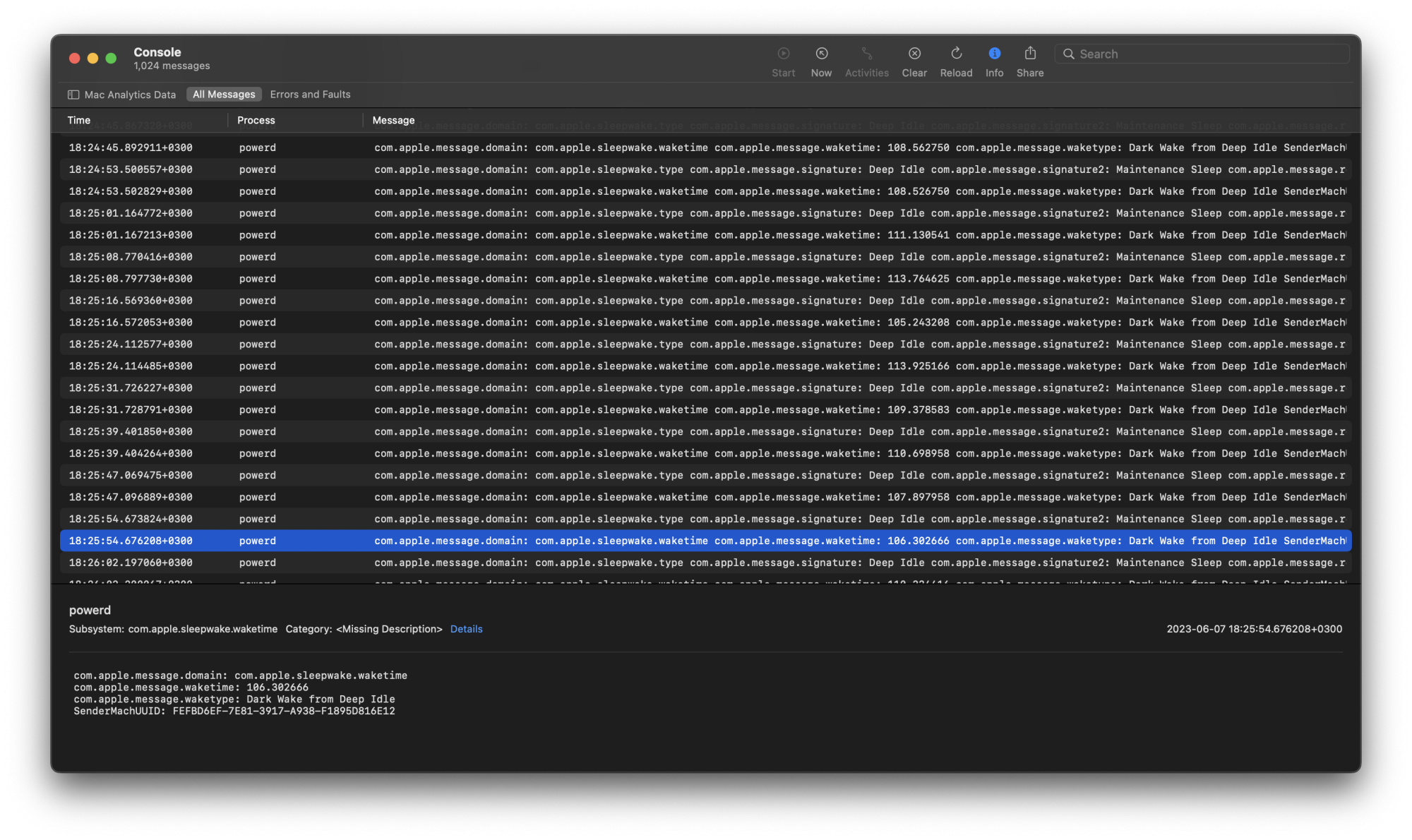Sort by the Process column header
1412x840 pixels.
256,121
